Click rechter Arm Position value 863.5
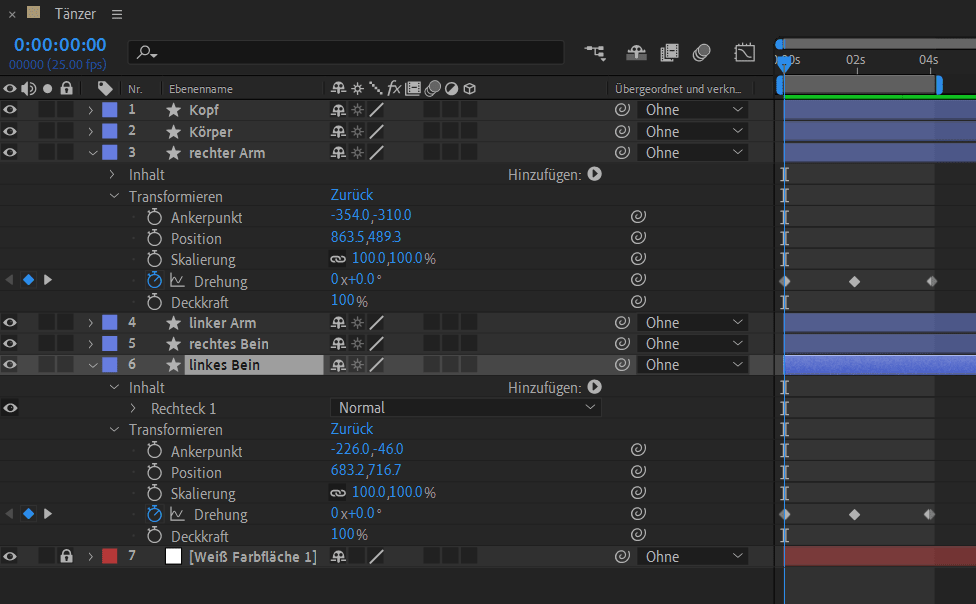The image size is (976, 604). click(x=347, y=237)
